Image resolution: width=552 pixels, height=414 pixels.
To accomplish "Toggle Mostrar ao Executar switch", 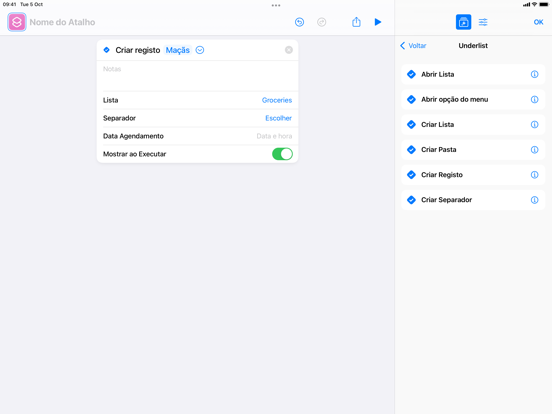I will coord(282,154).
